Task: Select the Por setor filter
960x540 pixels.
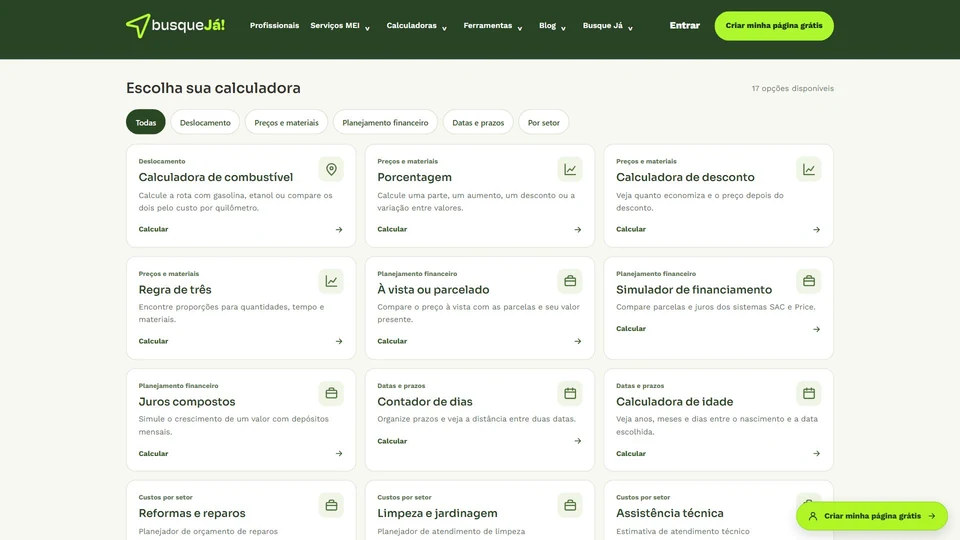Action: (544, 122)
